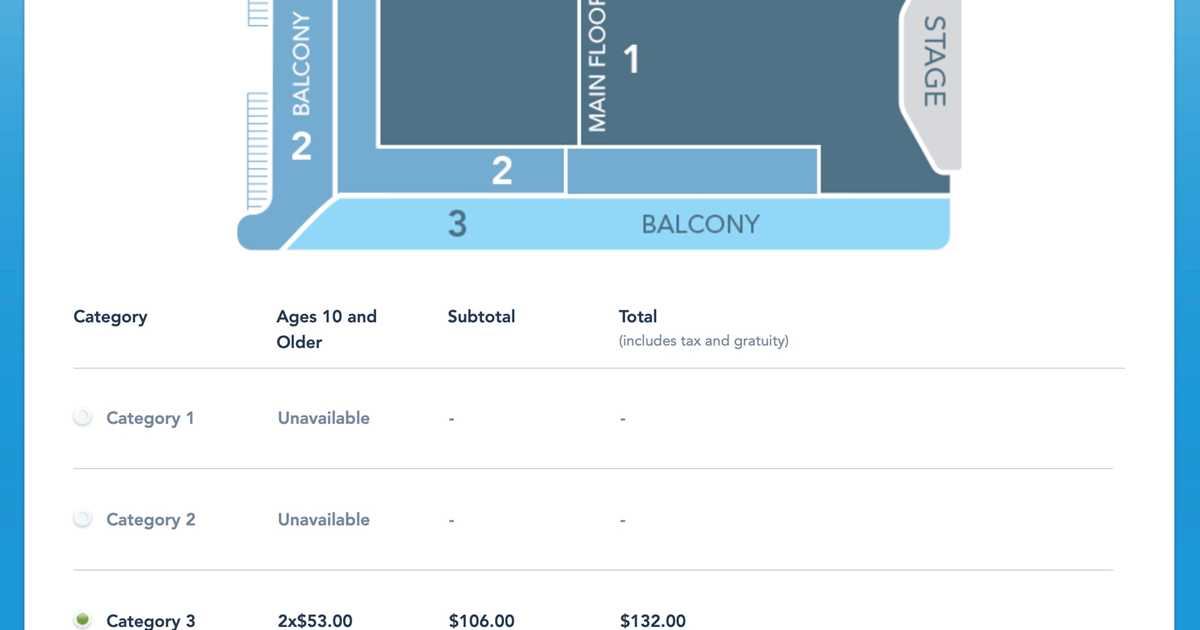The height and width of the screenshot is (630, 1200).
Task: Click the BALCONY label on the seating map
Action: point(700,224)
